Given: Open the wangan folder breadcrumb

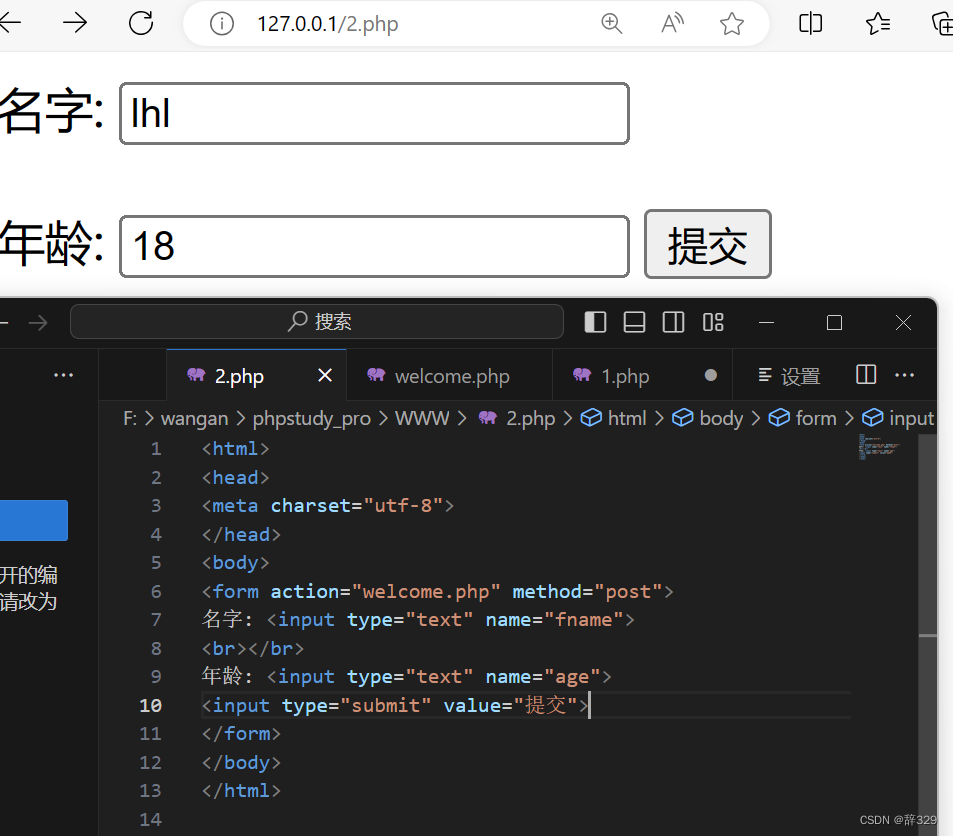Looking at the screenshot, I should click(195, 418).
